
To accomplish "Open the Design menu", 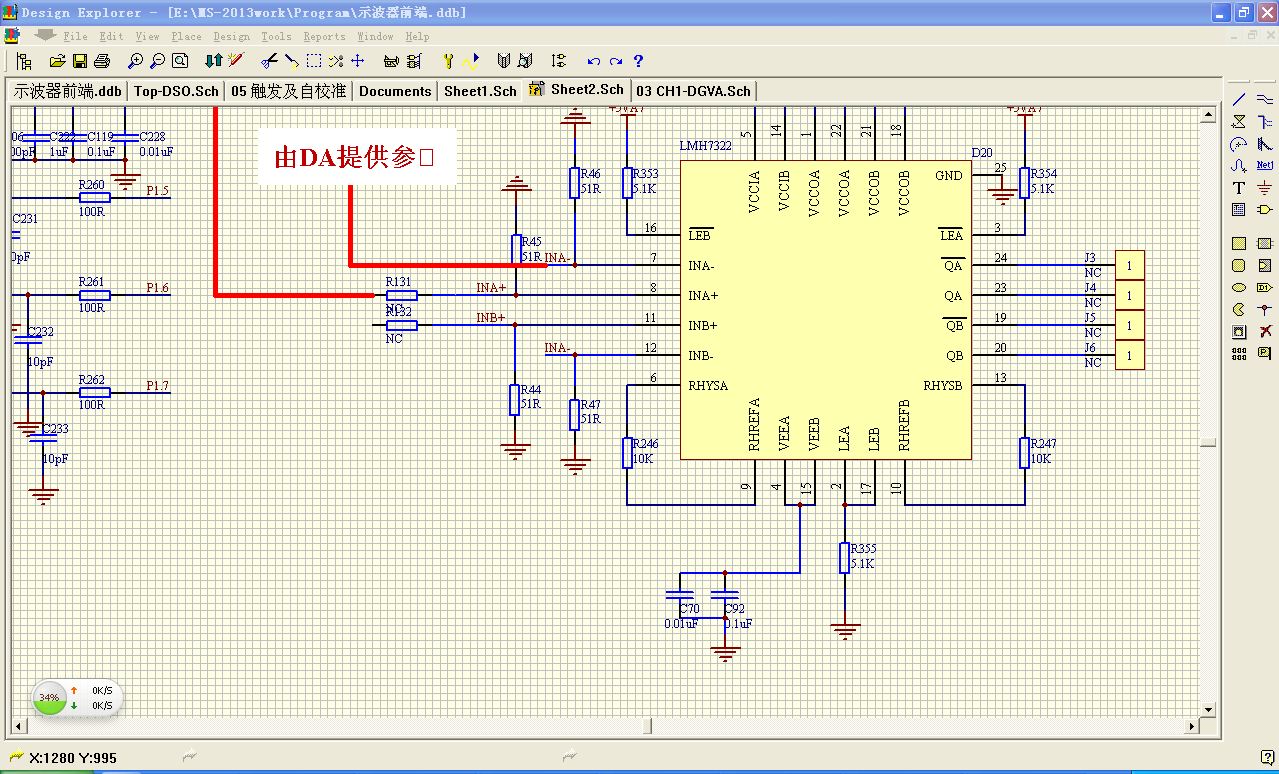I will tap(231, 36).
